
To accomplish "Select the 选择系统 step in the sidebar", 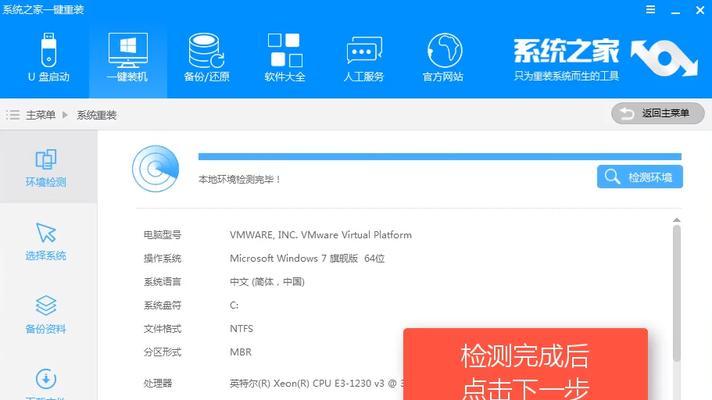I will click(46, 241).
